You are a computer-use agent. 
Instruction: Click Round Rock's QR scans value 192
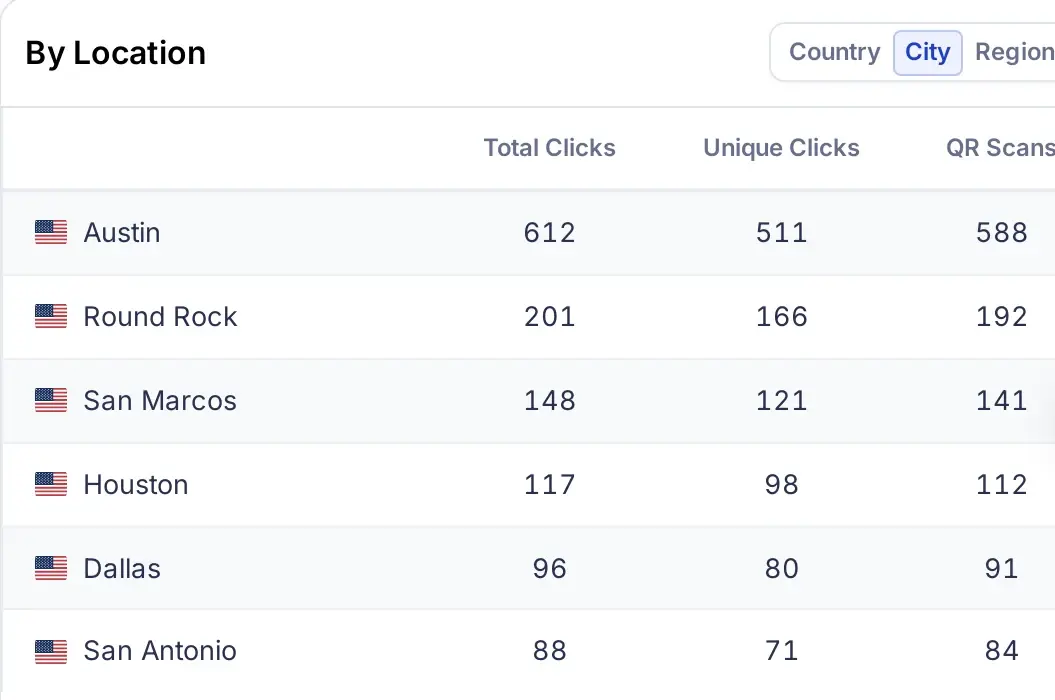coord(1002,317)
